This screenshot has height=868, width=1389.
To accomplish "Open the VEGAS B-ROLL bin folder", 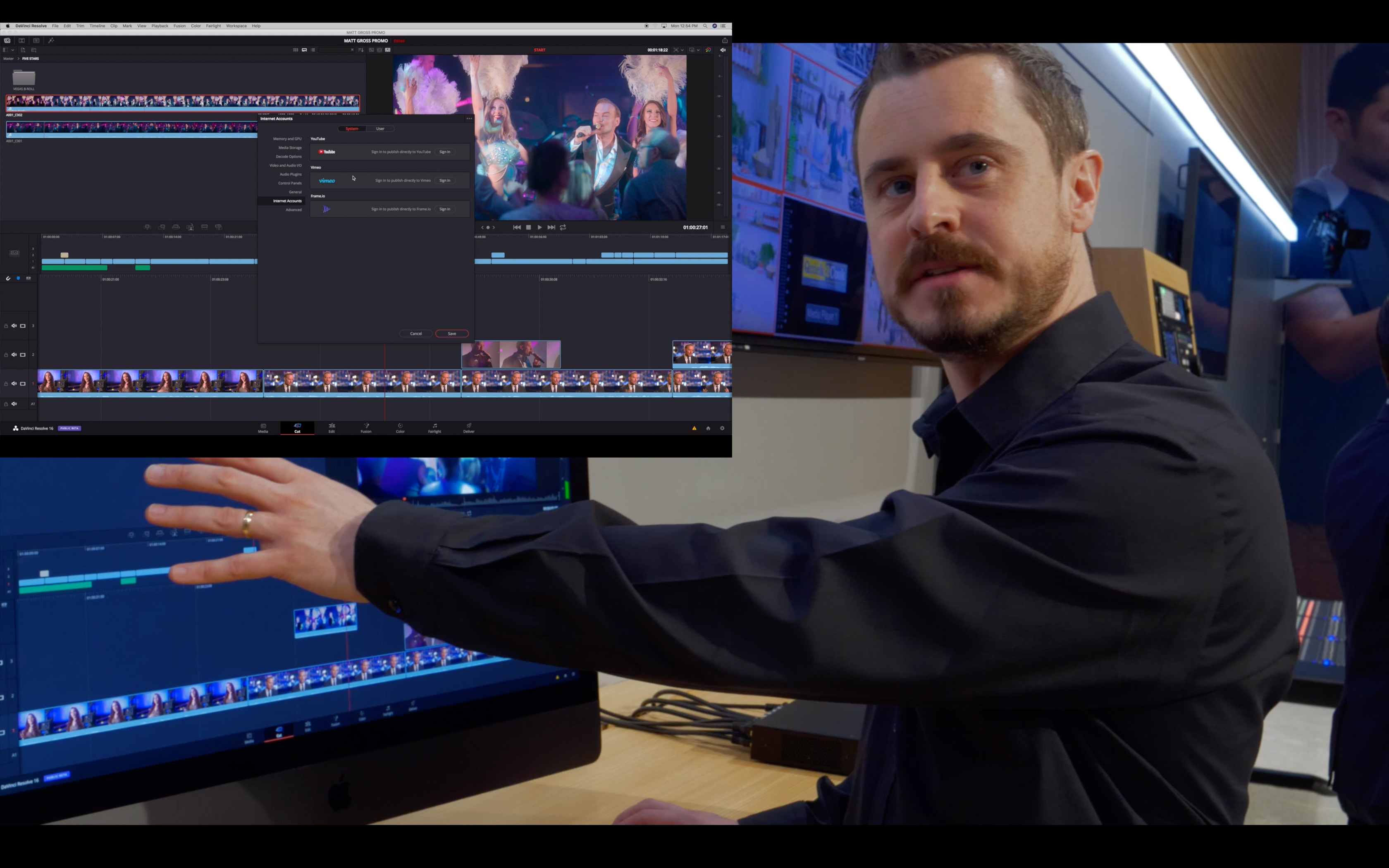I will [24, 78].
